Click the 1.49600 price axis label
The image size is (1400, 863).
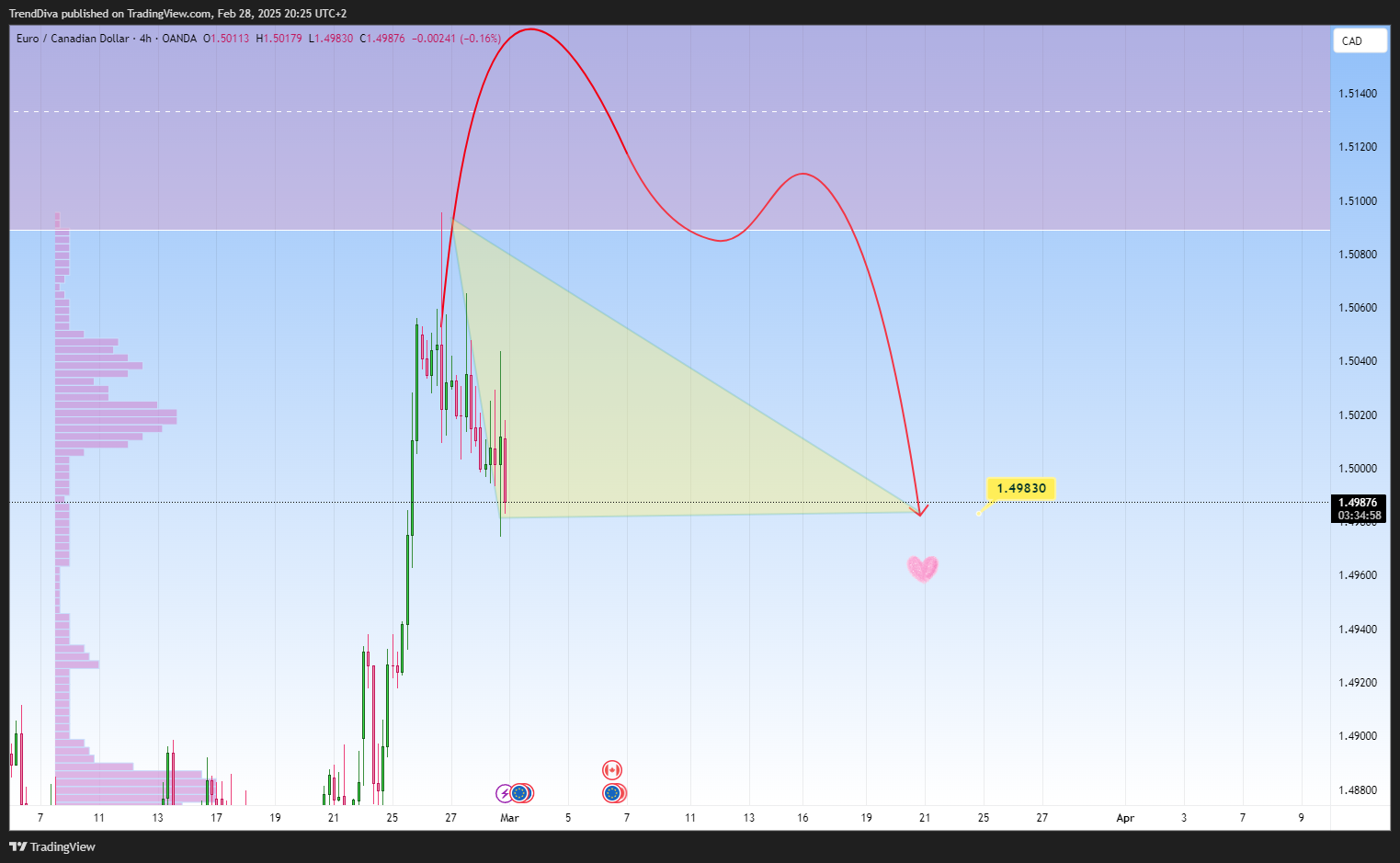coord(1358,575)
